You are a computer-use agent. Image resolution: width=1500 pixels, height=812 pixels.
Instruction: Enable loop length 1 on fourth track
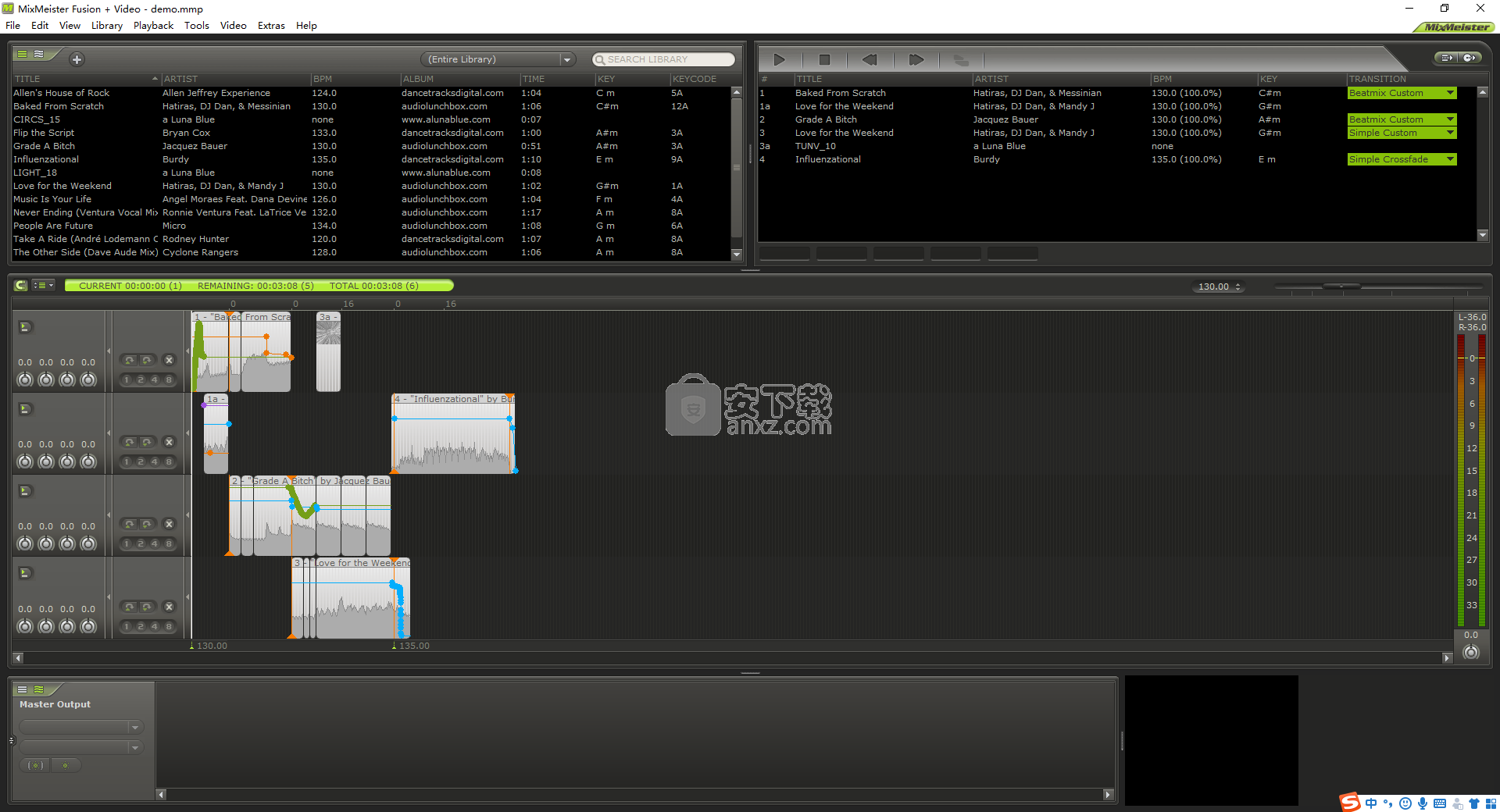[127, 626]
